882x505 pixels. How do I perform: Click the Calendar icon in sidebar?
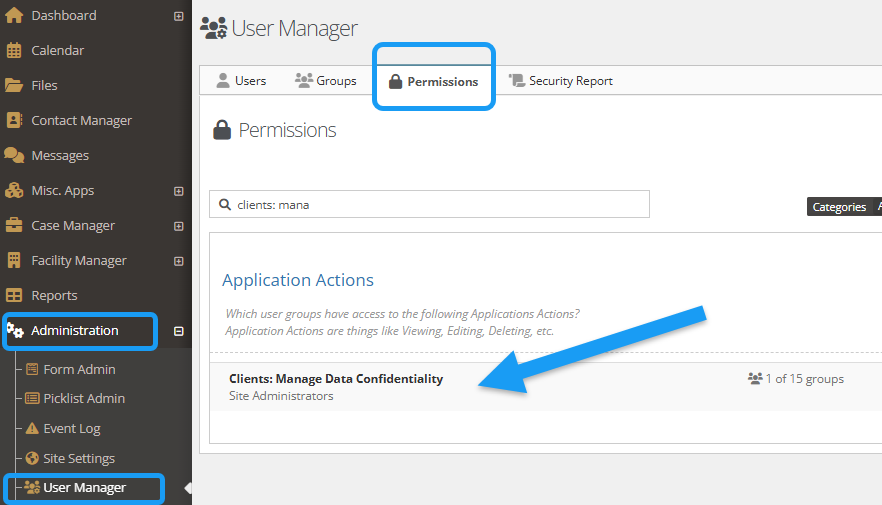[x=14, y=51]
